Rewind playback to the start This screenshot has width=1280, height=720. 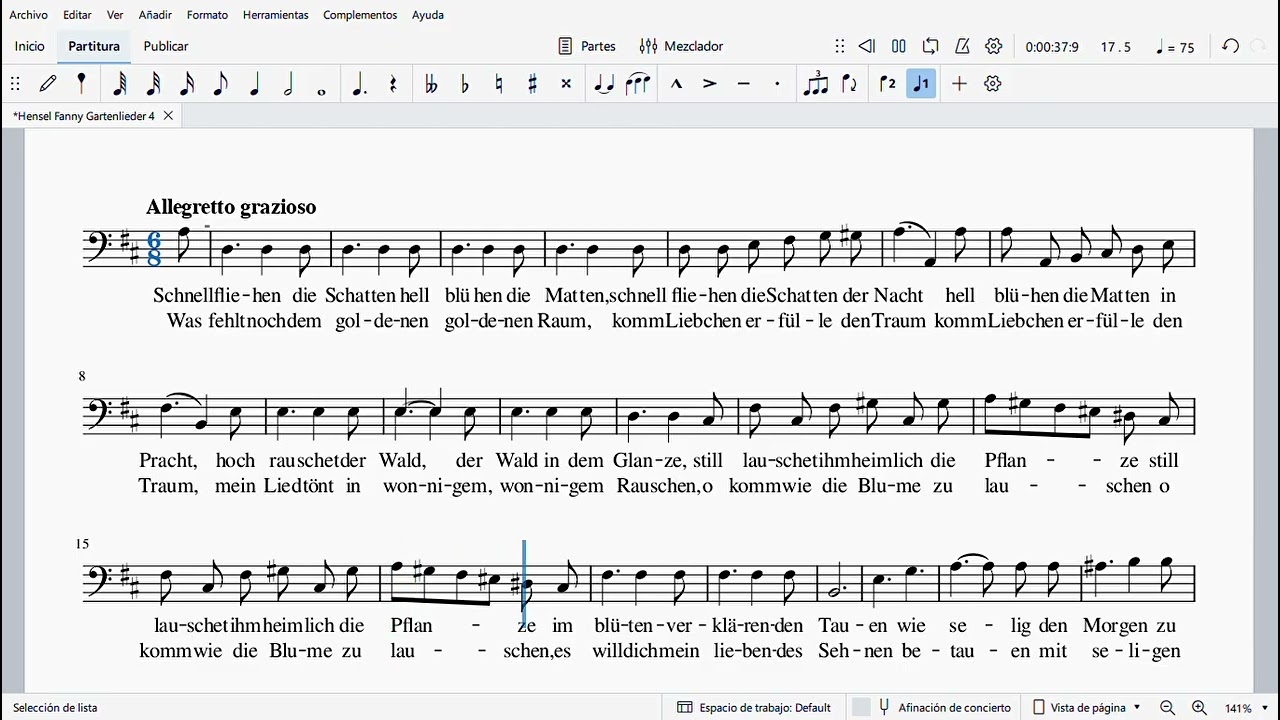tap(867, 46)
